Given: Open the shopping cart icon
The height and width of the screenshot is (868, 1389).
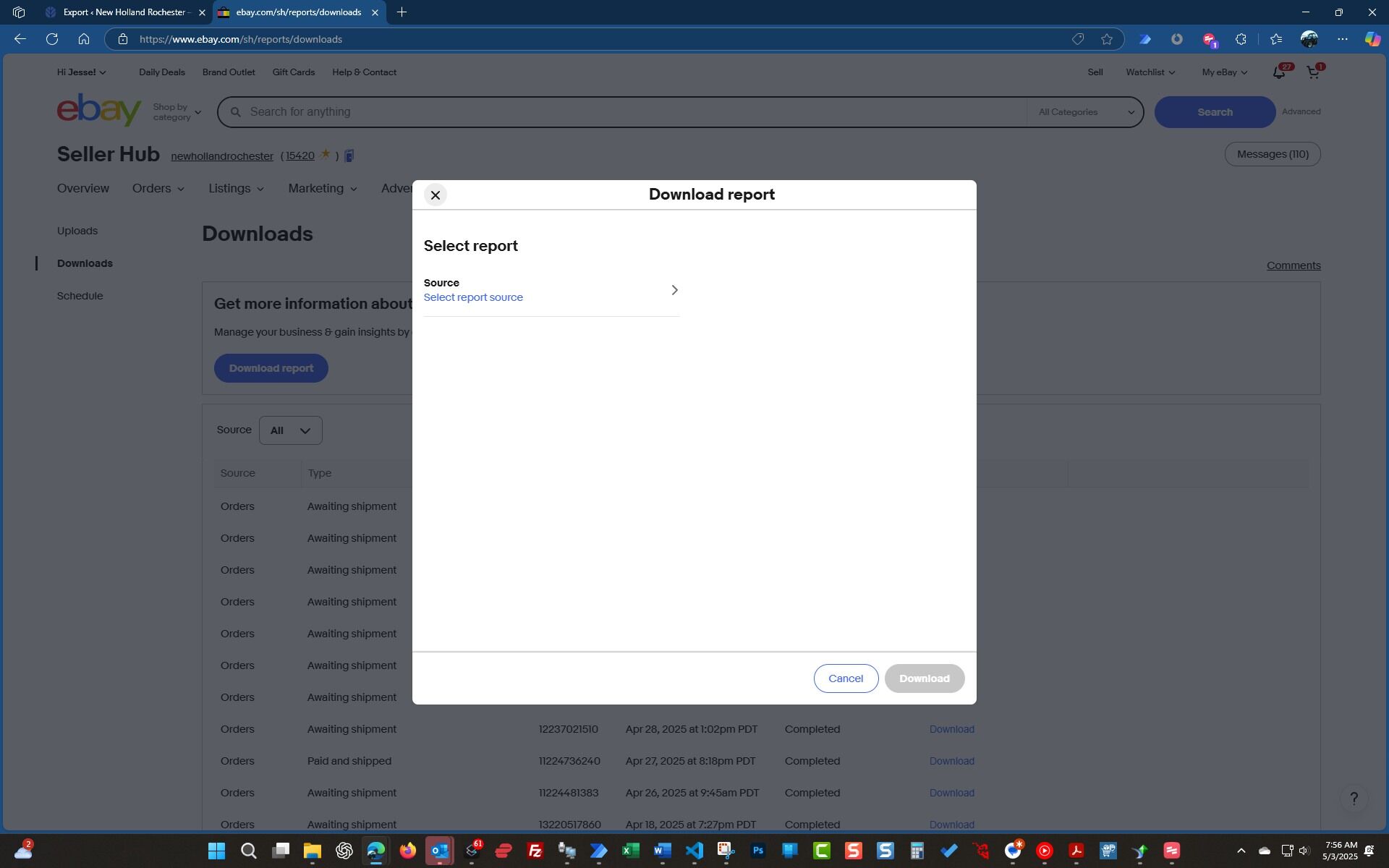Looking at the screenshot, I should pyautogui.click(x=1312, y=72).
